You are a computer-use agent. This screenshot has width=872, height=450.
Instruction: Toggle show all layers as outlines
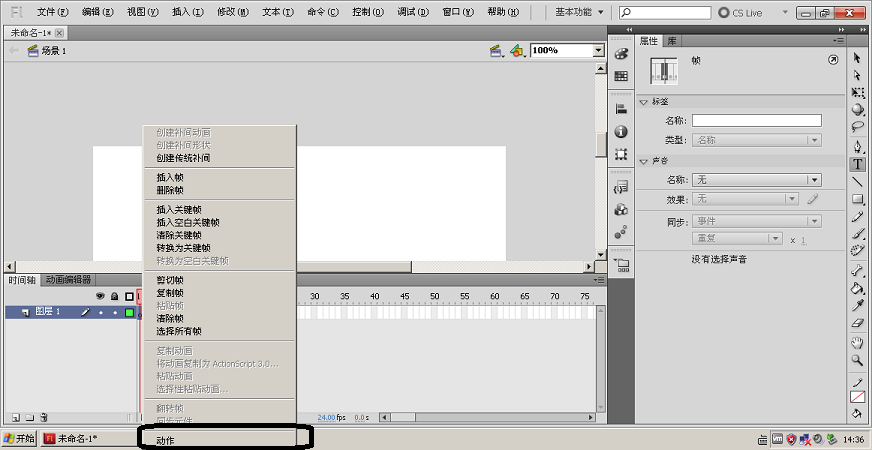[x=129, y=296]
